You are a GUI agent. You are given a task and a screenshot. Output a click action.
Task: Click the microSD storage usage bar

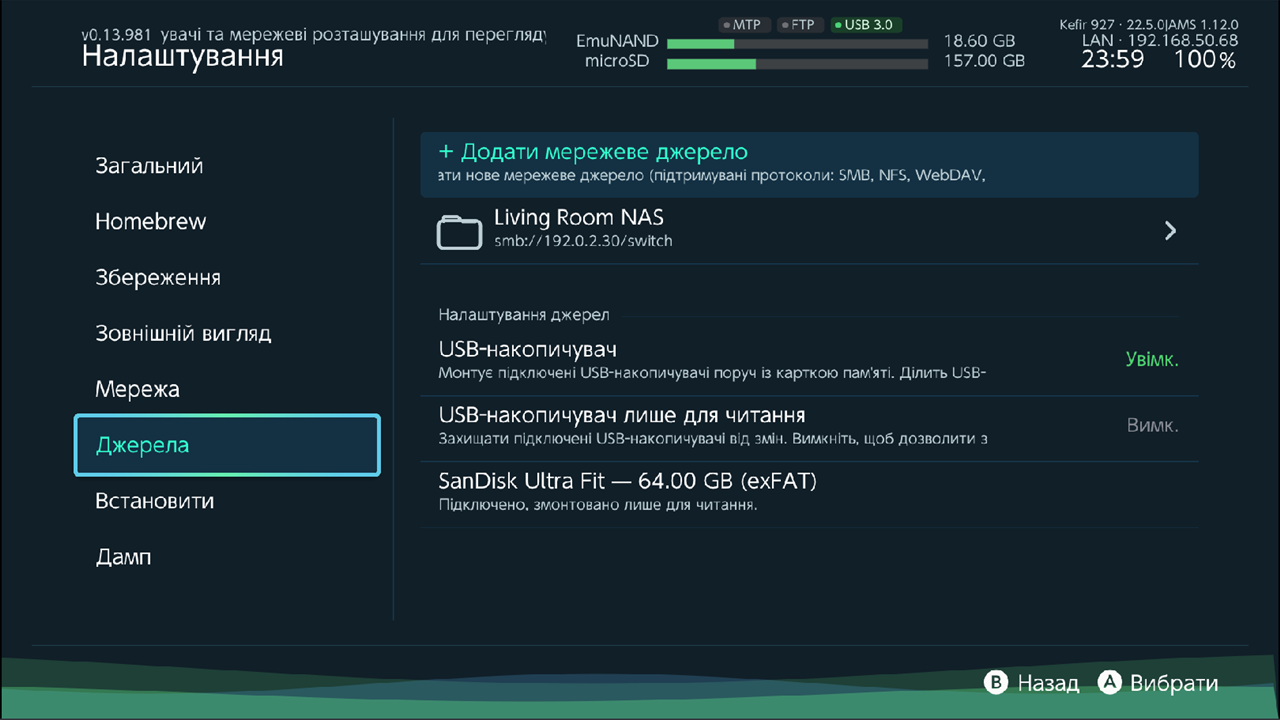(796, 64)
